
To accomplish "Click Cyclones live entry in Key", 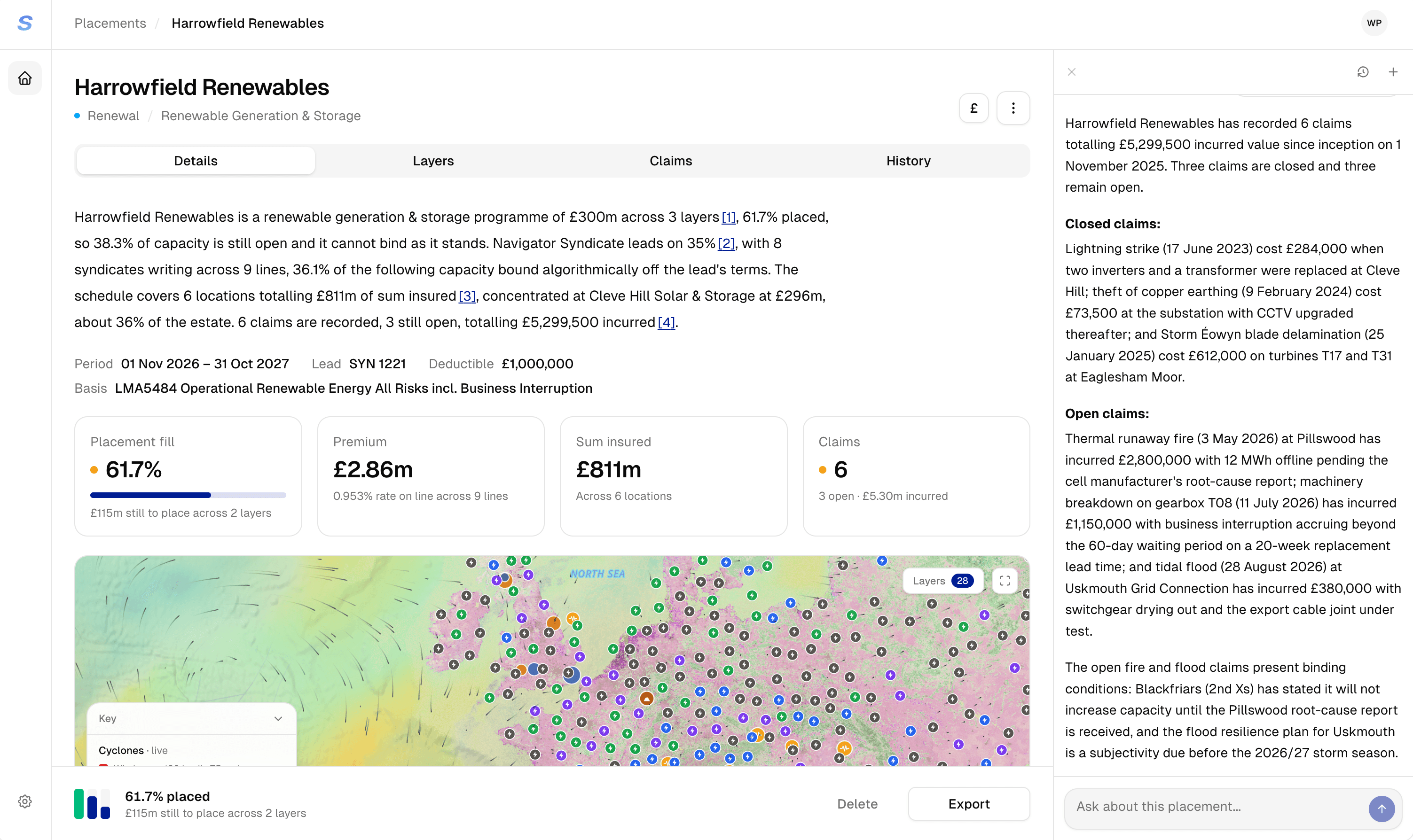I will 133,750.
